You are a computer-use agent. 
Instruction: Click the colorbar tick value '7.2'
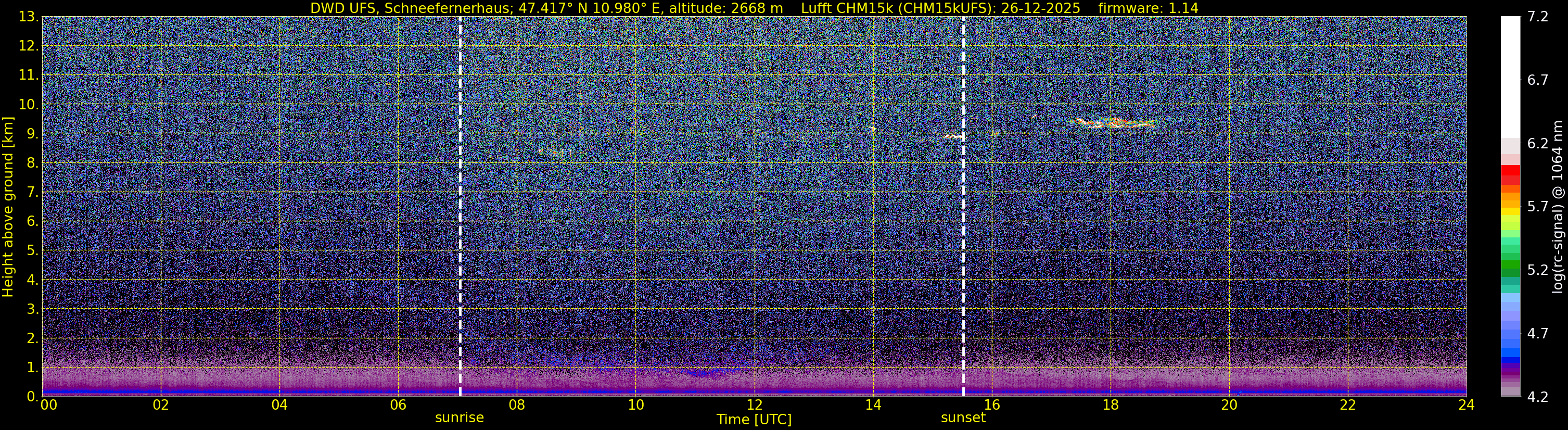1538,17
